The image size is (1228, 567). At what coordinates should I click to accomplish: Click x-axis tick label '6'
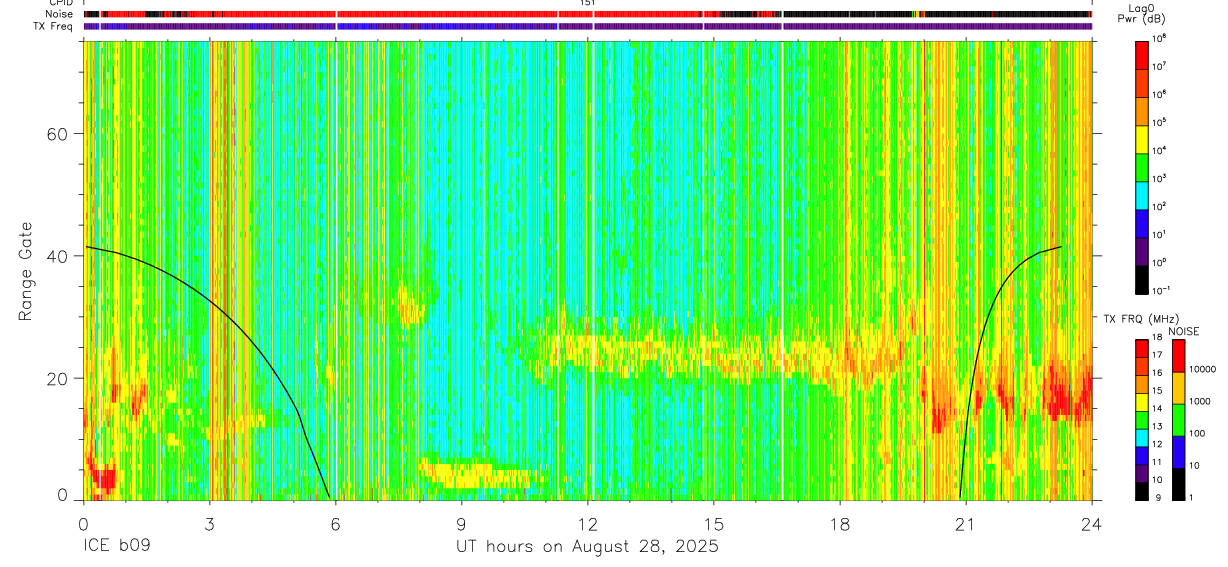point(336,523)
